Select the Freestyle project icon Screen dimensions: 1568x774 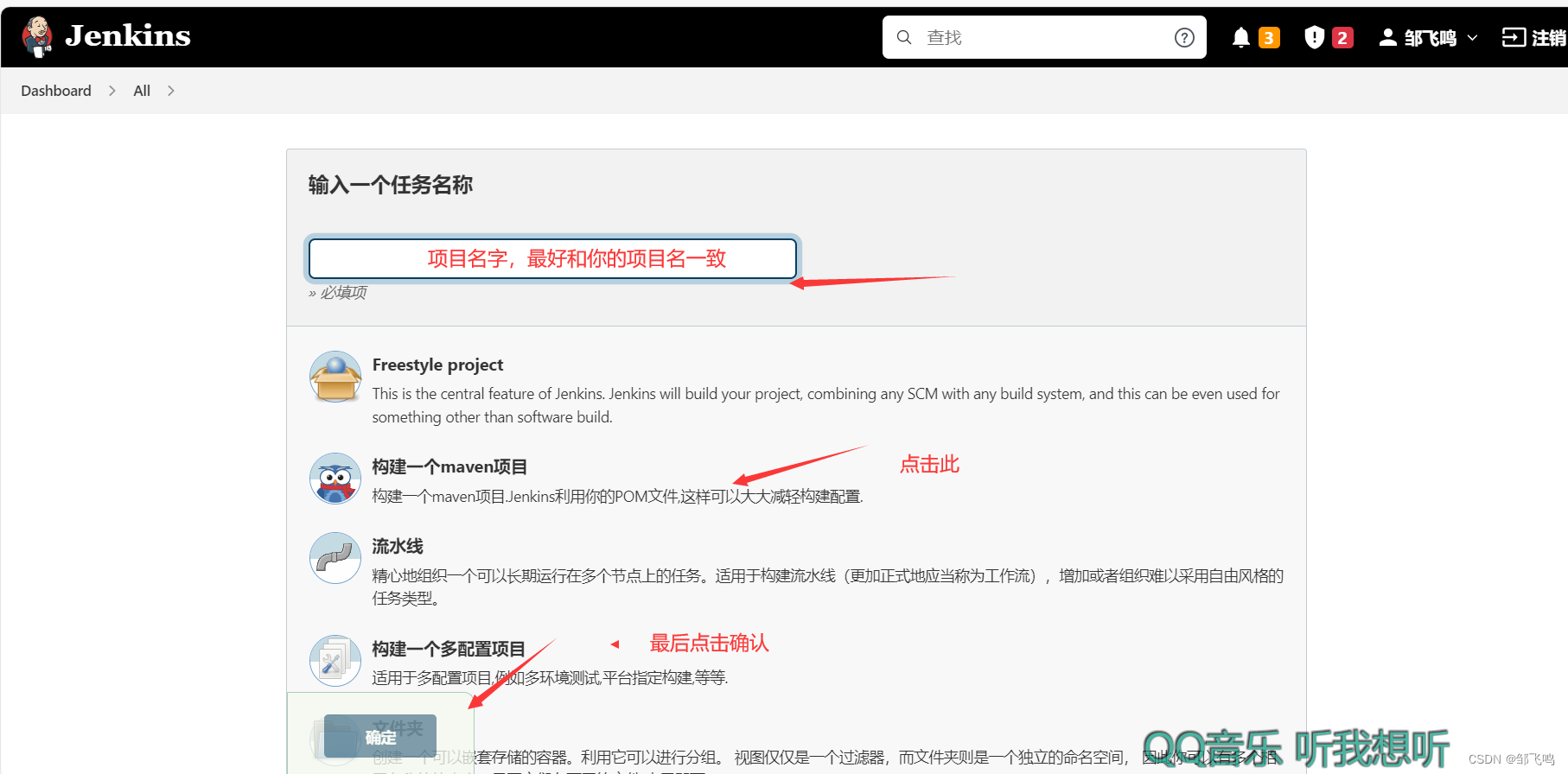tap(335, 377)
